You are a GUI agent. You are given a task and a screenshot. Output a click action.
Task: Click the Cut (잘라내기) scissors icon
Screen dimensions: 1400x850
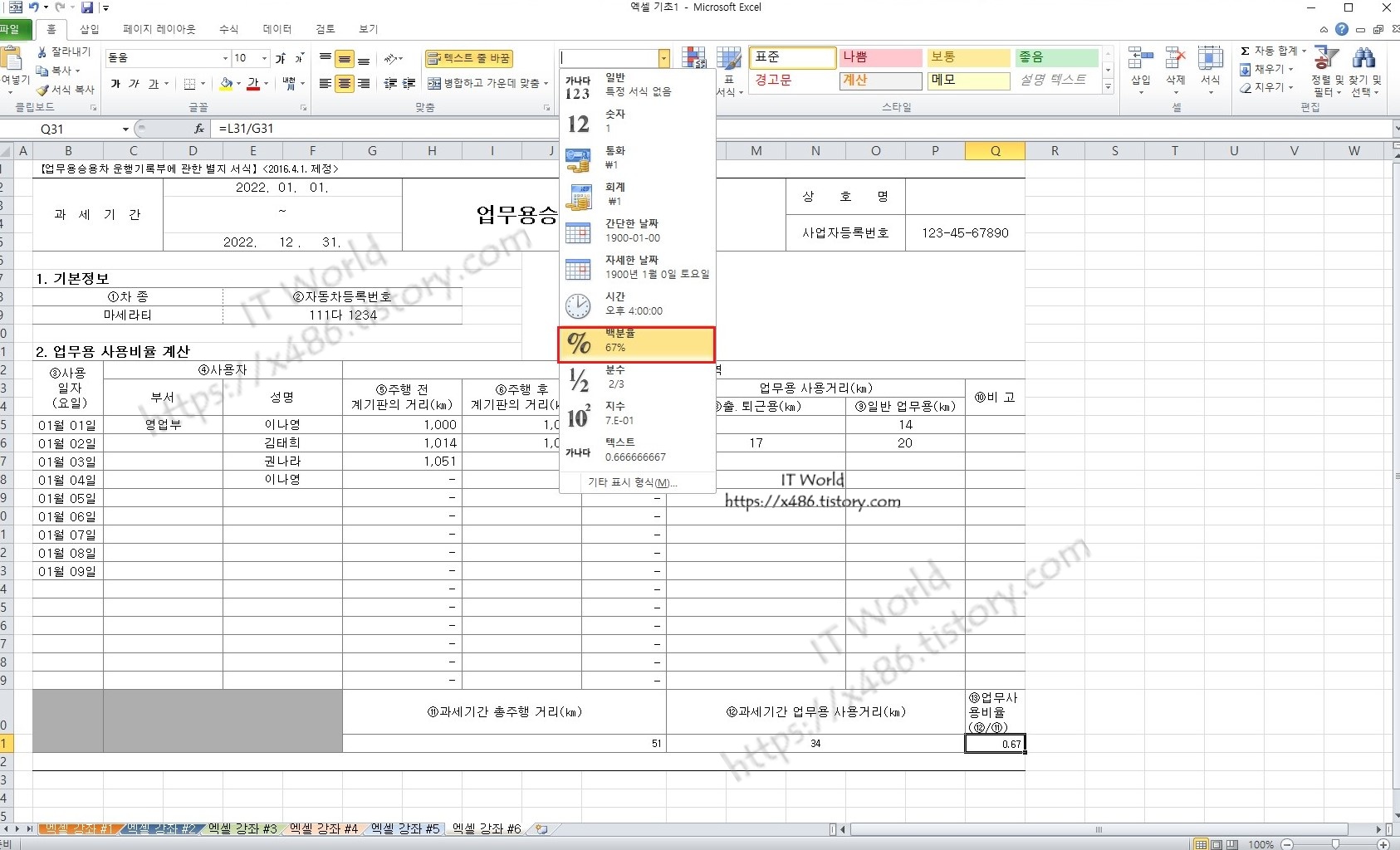(x=42, y=51)
